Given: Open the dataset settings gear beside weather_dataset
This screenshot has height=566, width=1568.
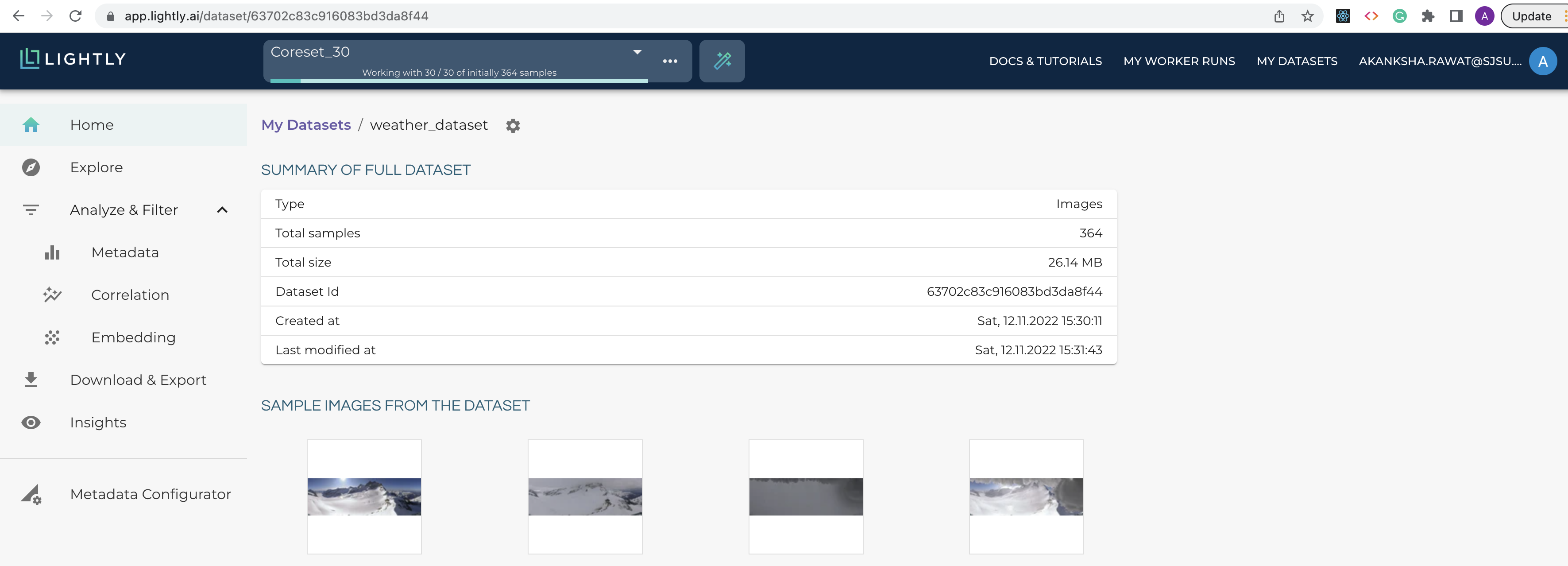Looking at the screenshot, I should click(x=513, y=125).
